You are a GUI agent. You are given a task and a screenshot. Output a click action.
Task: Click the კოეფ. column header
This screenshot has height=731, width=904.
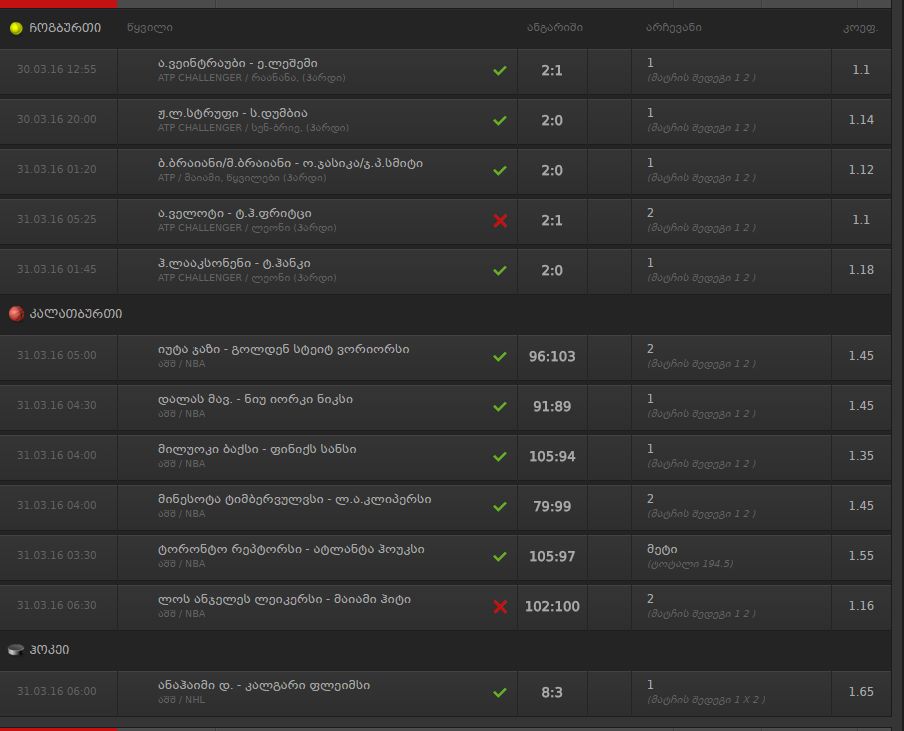click(x=860, y=28)
